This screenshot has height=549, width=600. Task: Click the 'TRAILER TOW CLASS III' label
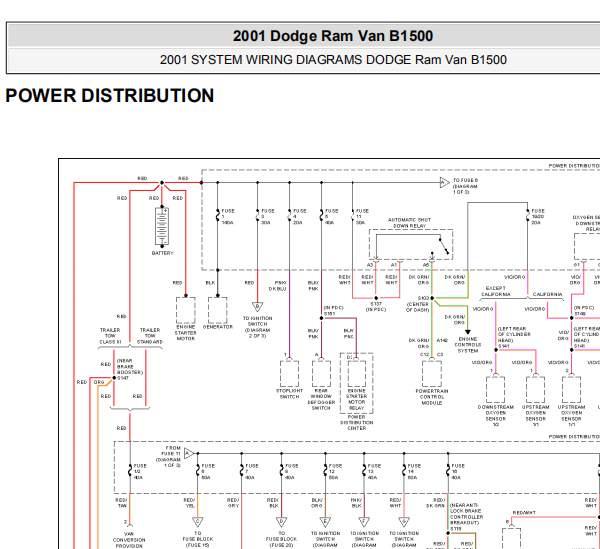click(110, 336)
